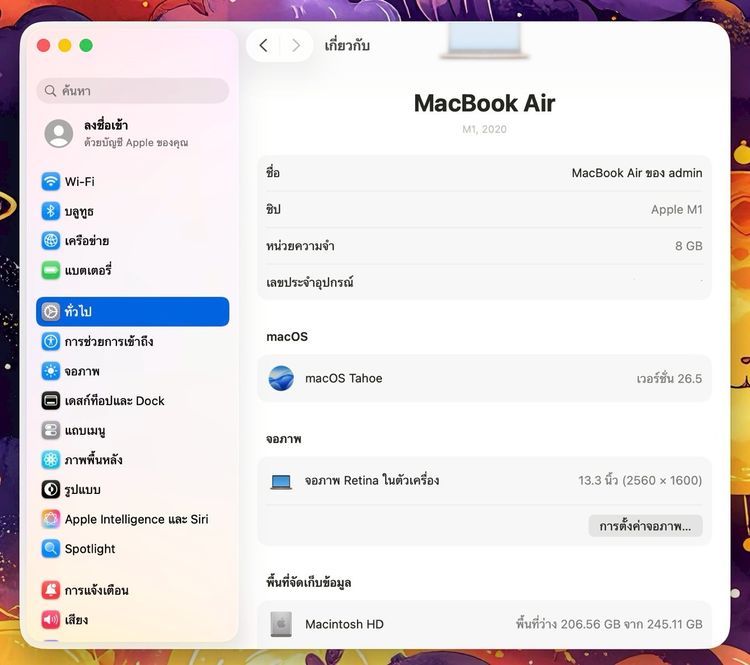Click the ชิป row label
This screenshot has width=750, height=665.
point(273,209)
